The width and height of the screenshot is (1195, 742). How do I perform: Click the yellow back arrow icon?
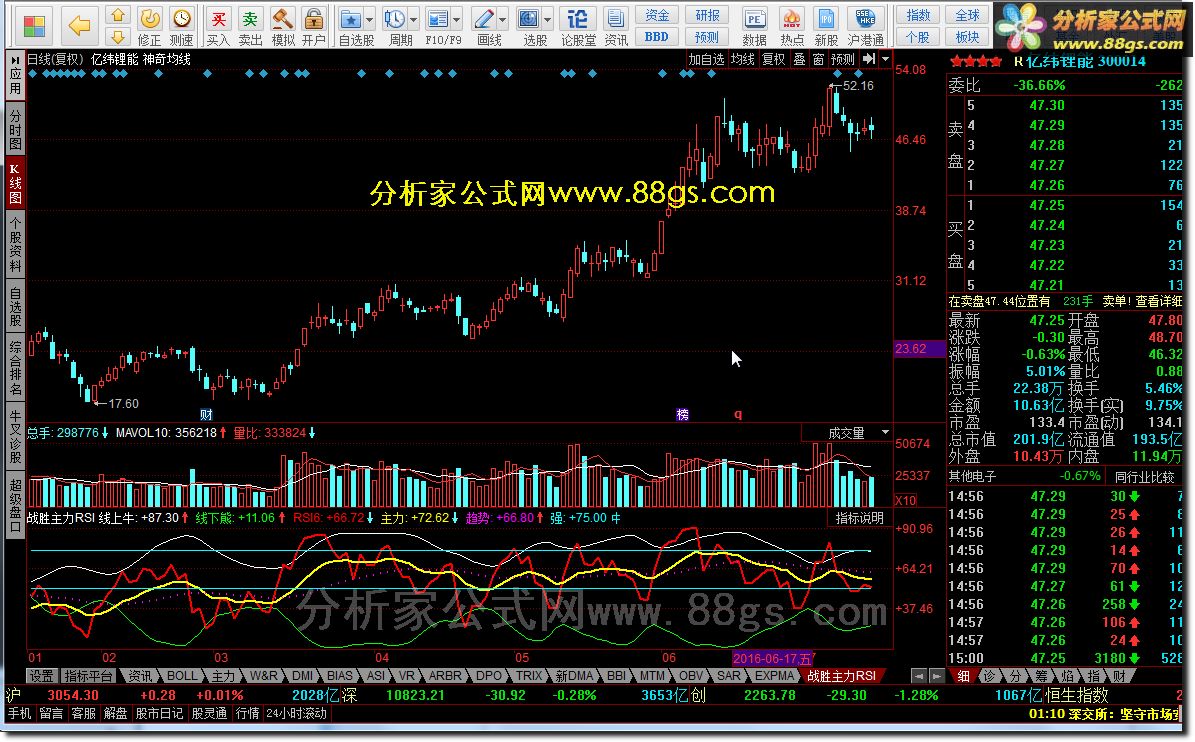(79, 26)
